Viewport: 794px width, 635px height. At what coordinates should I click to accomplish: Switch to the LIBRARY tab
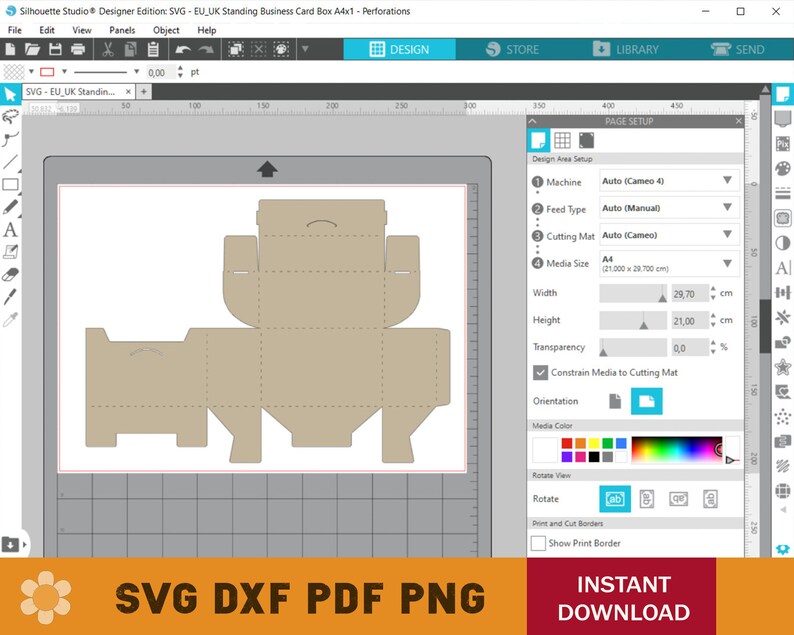tap(626, 49)
